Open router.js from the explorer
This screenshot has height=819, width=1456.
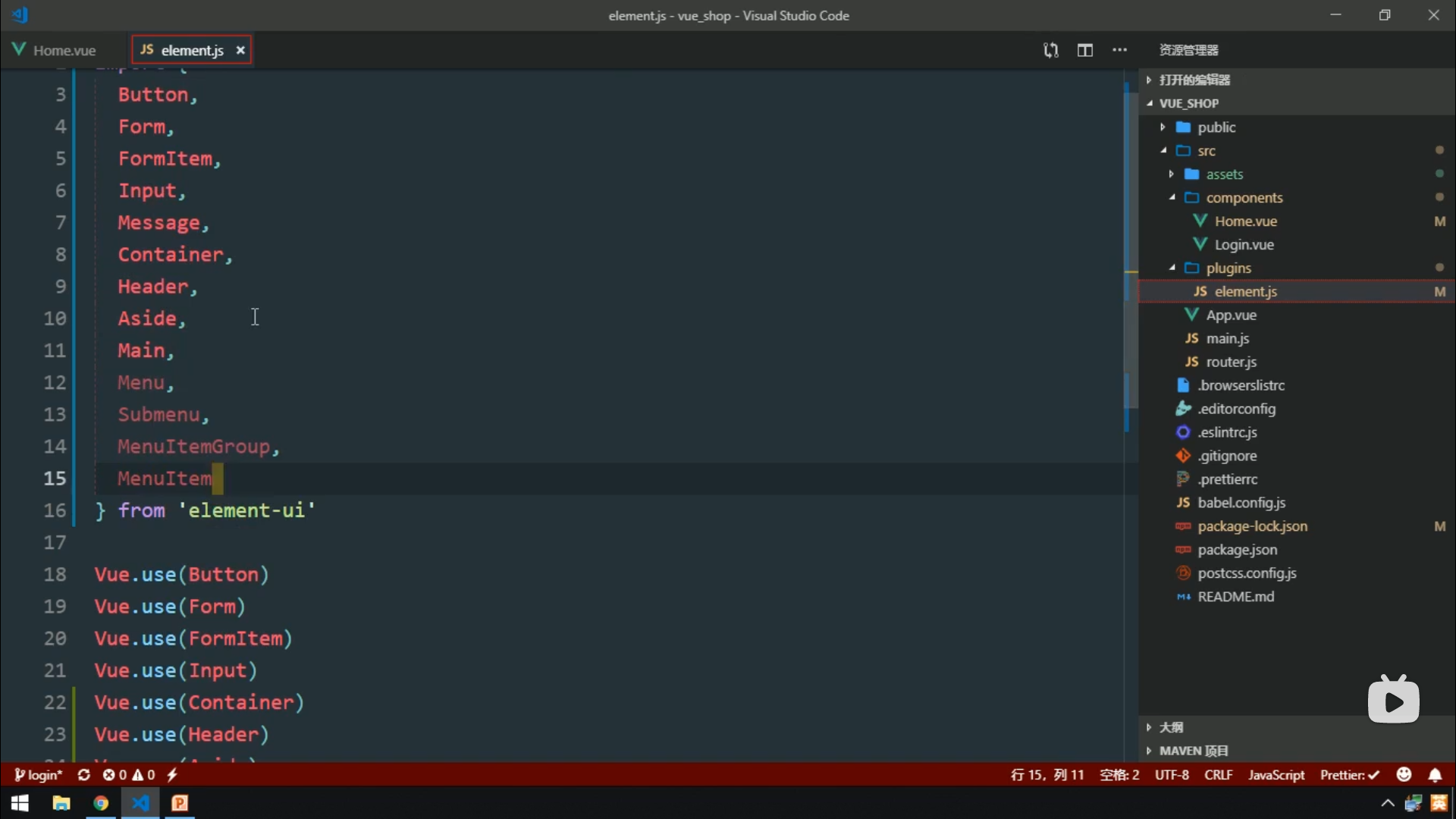[x=1297, y=362]
